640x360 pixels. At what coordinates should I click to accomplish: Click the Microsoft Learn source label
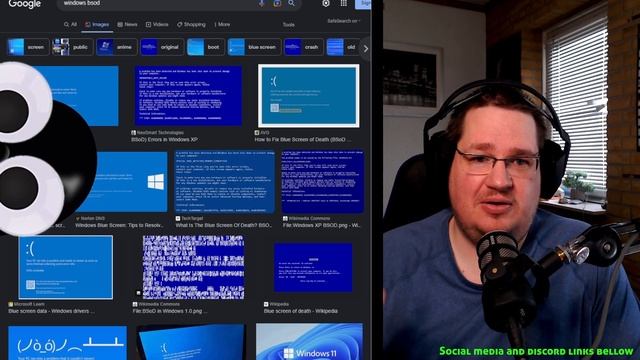click(26, 304)
